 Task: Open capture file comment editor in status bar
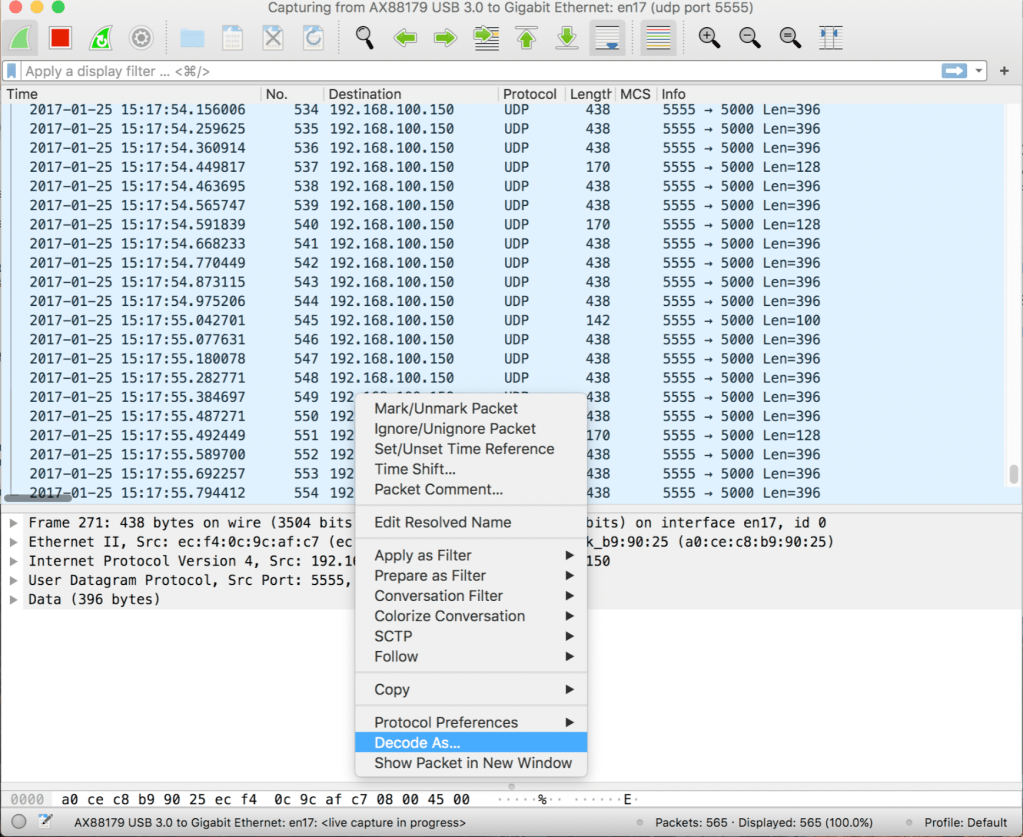coord(45,822)
